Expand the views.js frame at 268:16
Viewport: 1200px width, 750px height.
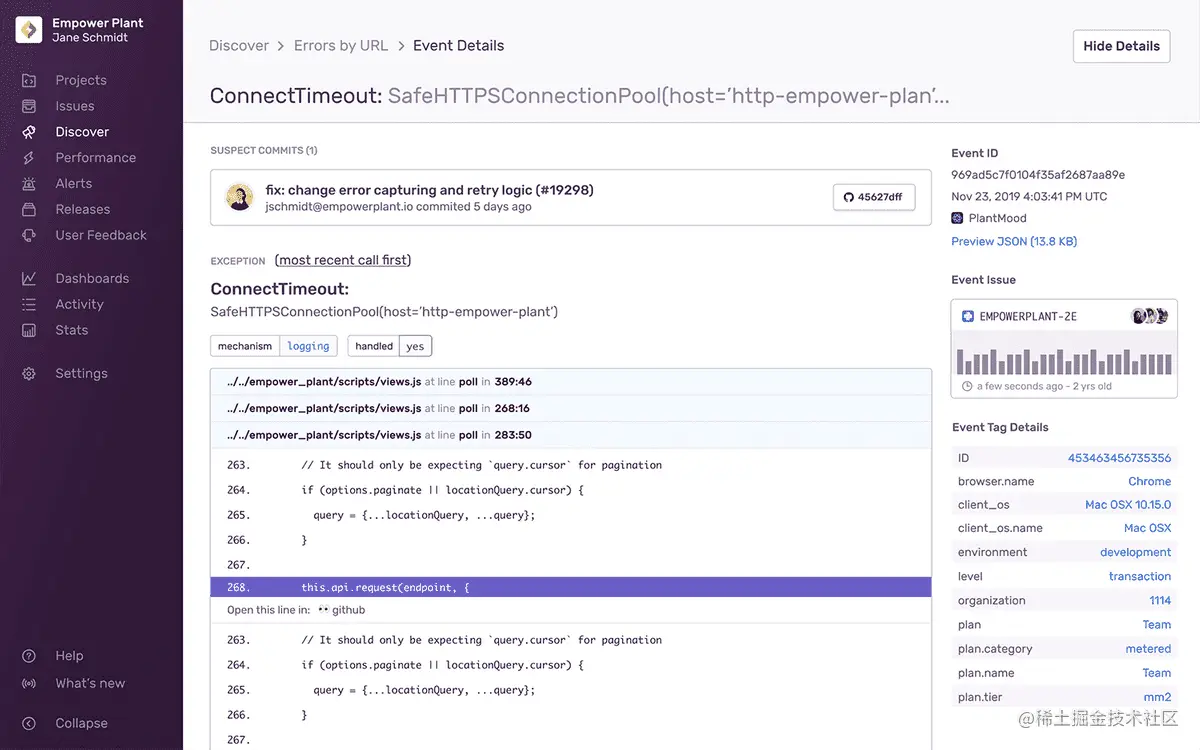[x=570, y=408]
